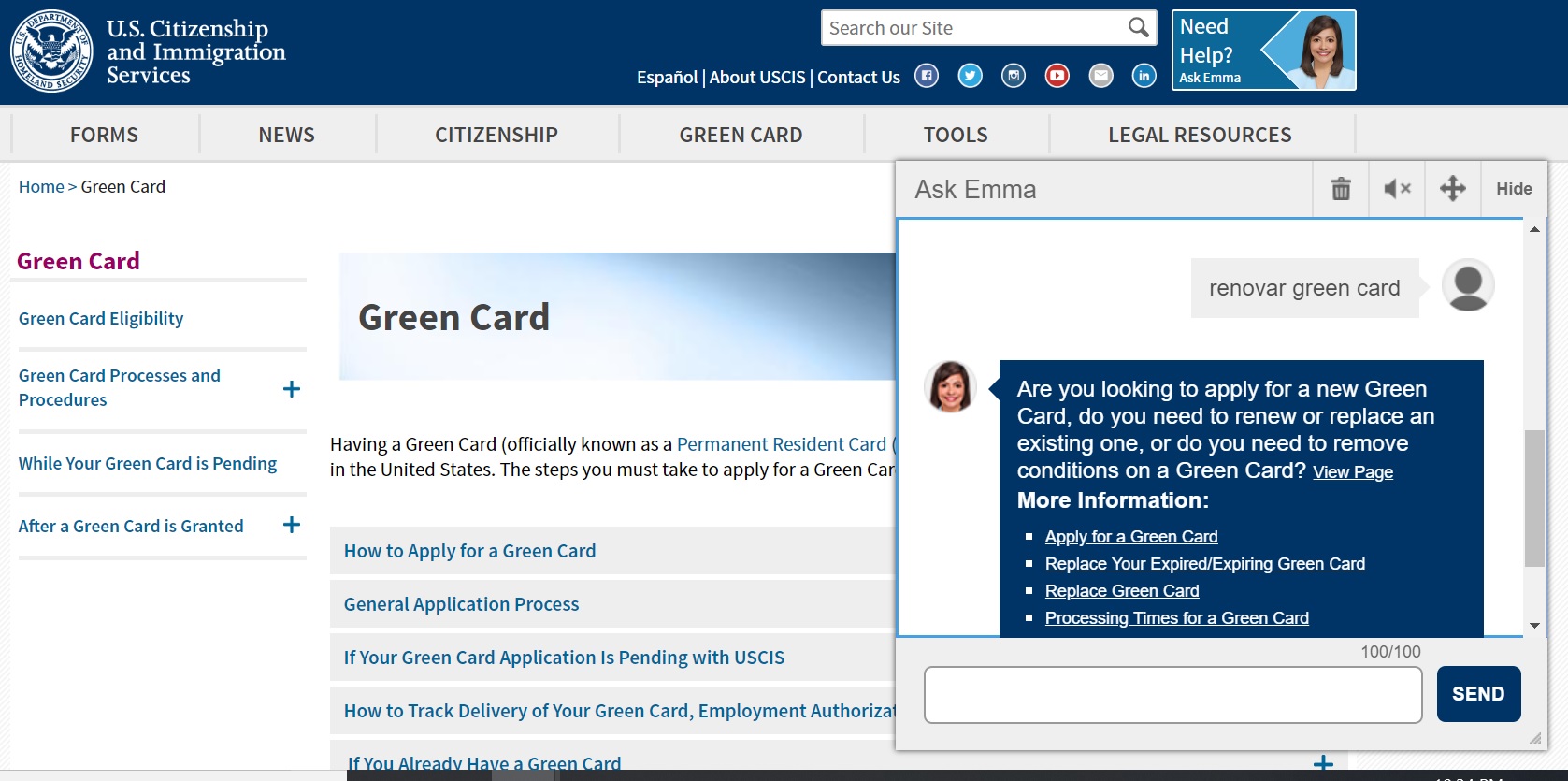Open the CITIZENSHIP menu
The height and width of the screenshot is (781, 1568).
[x=496, y=135]
